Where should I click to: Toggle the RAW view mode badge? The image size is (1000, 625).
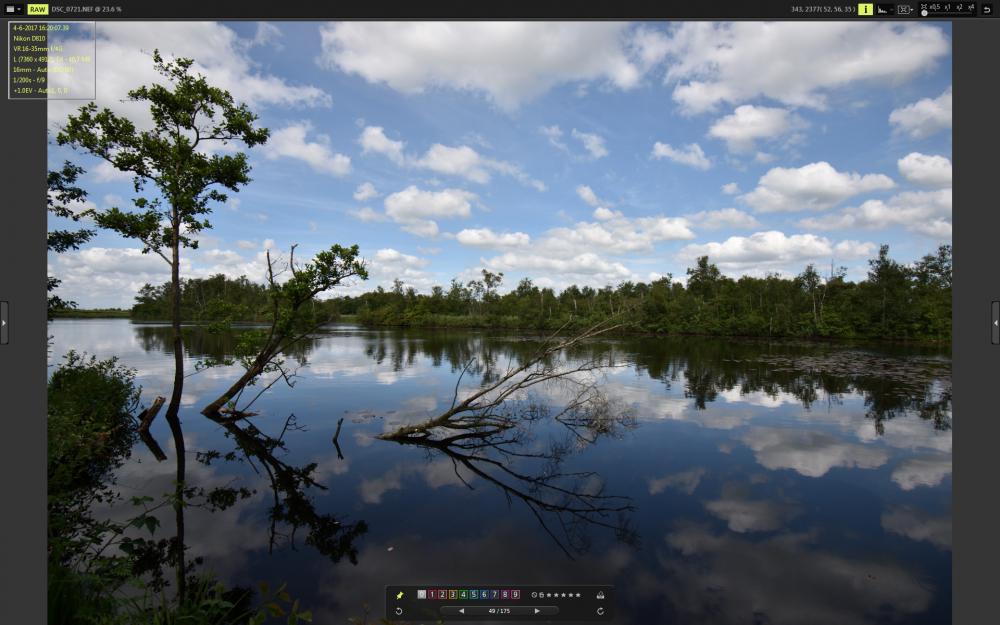[x=38, y=10]
